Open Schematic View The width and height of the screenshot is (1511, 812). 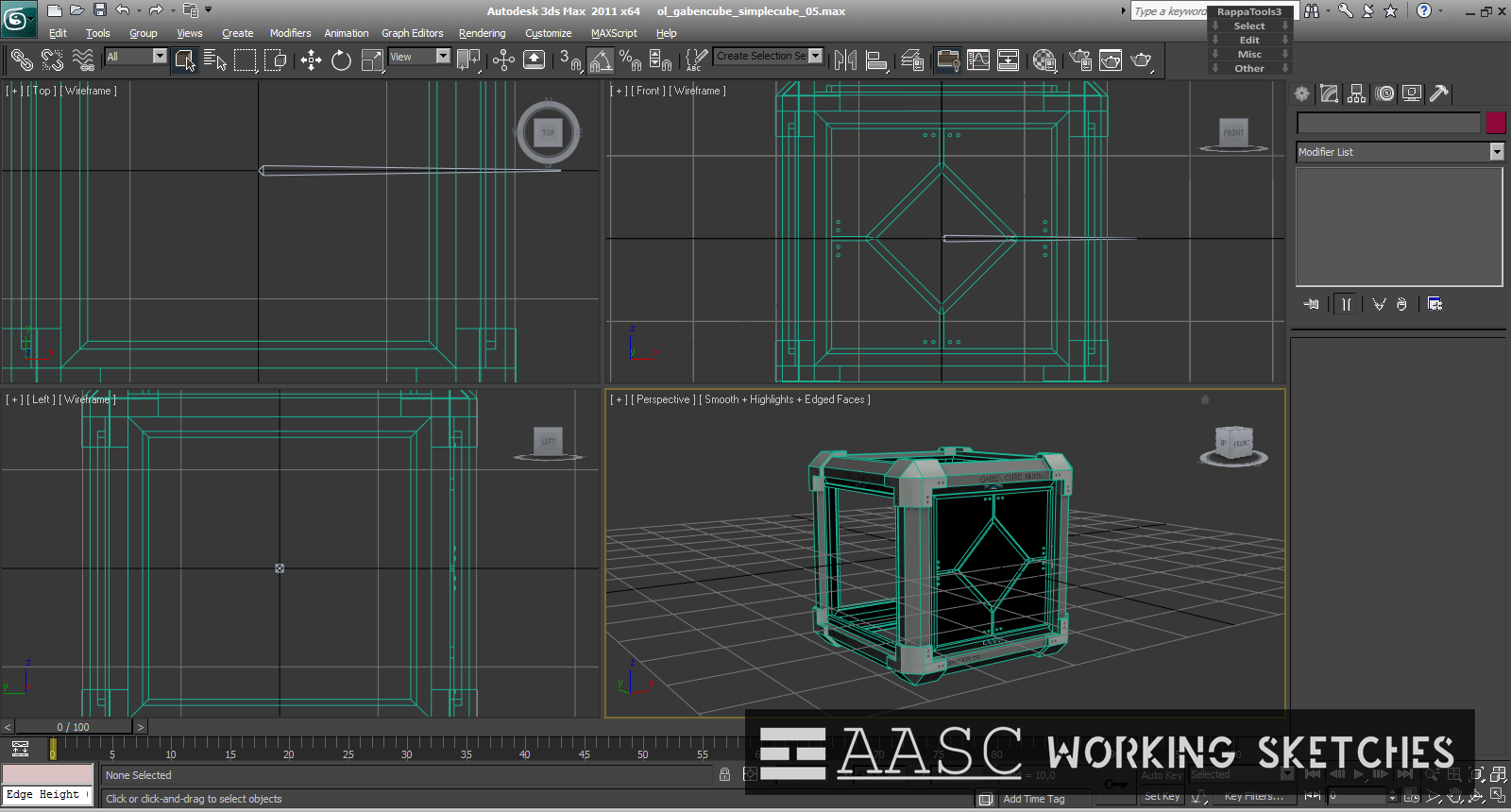pos(1009,60)
